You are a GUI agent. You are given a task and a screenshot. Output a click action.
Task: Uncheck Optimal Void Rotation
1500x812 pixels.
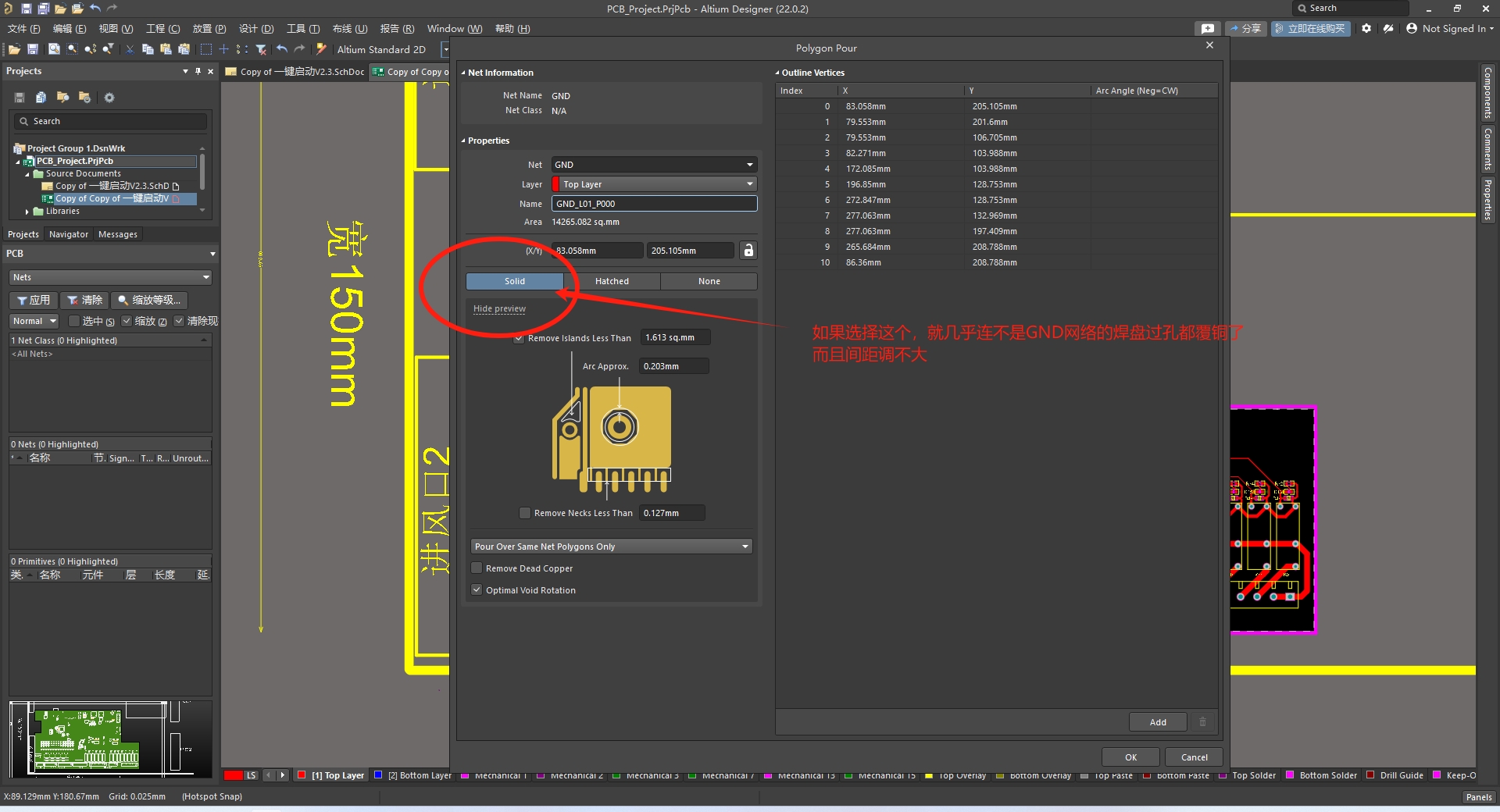point(477,590)
